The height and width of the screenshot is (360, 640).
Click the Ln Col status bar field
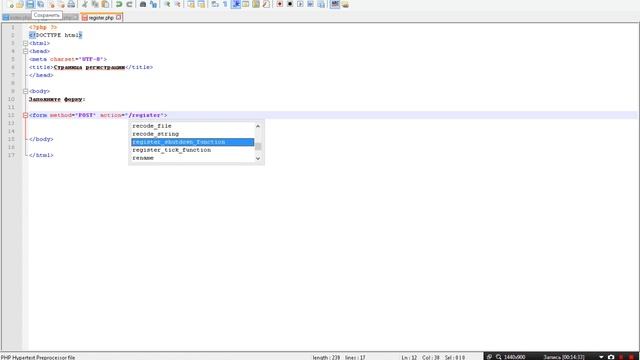pyautogui.click(x=433, y=358)
